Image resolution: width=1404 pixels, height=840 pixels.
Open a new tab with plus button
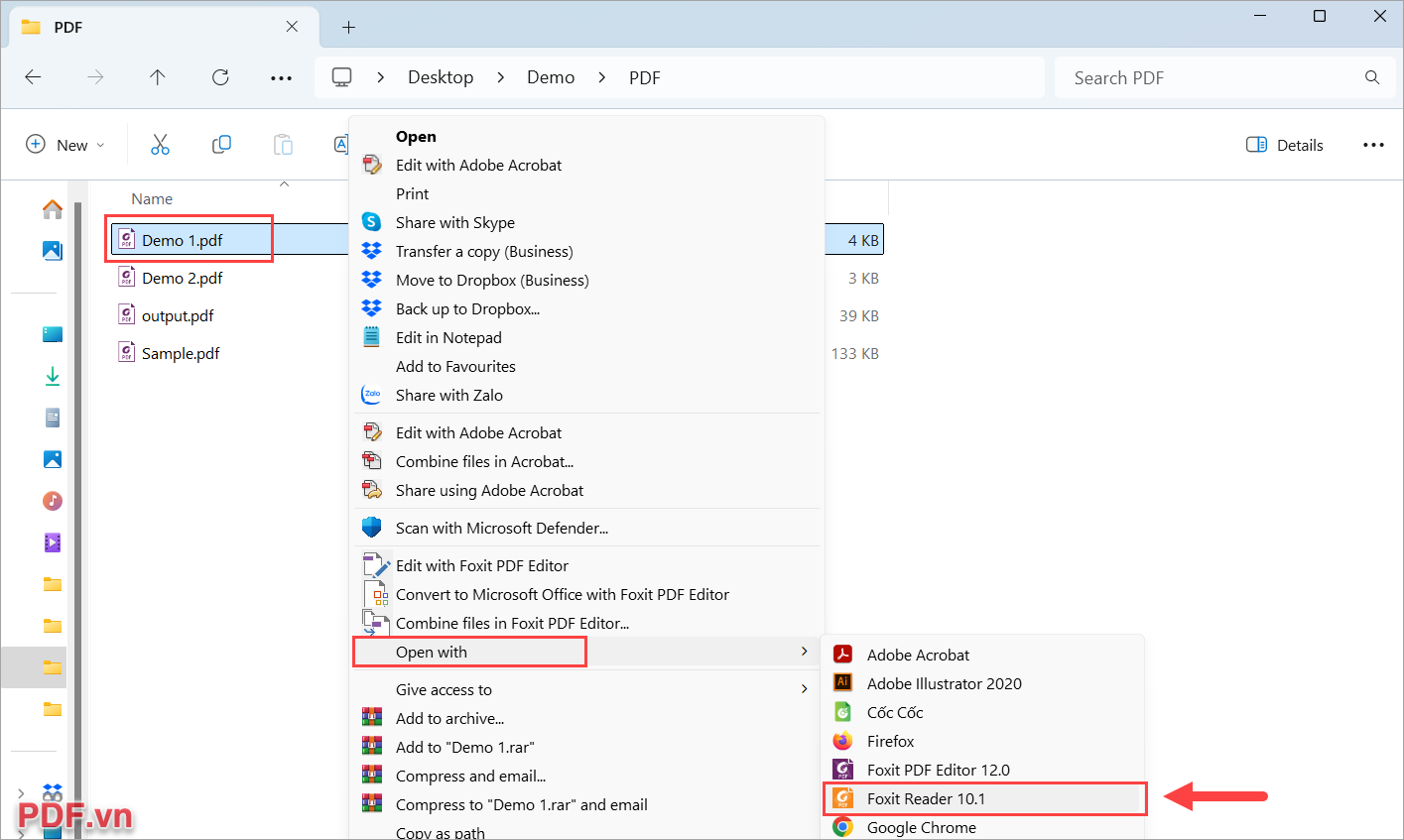[x=348, y=27]
